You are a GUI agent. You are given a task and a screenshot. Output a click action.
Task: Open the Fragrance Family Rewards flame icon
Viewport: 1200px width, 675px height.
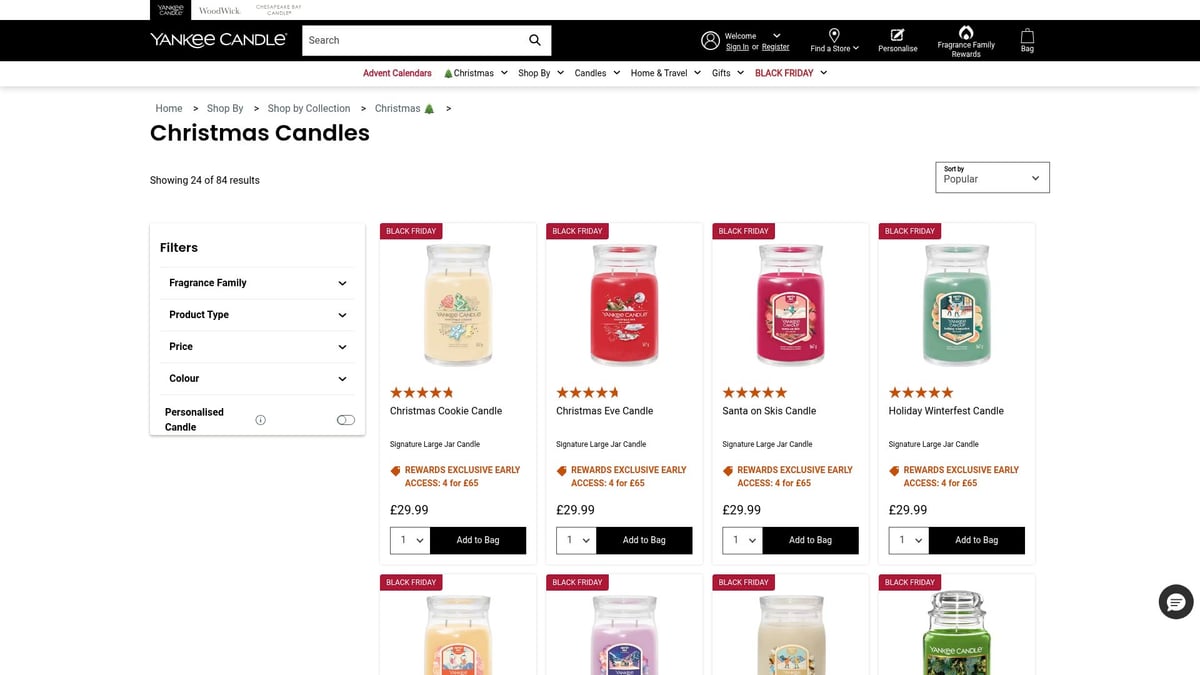tap(965, 32)
